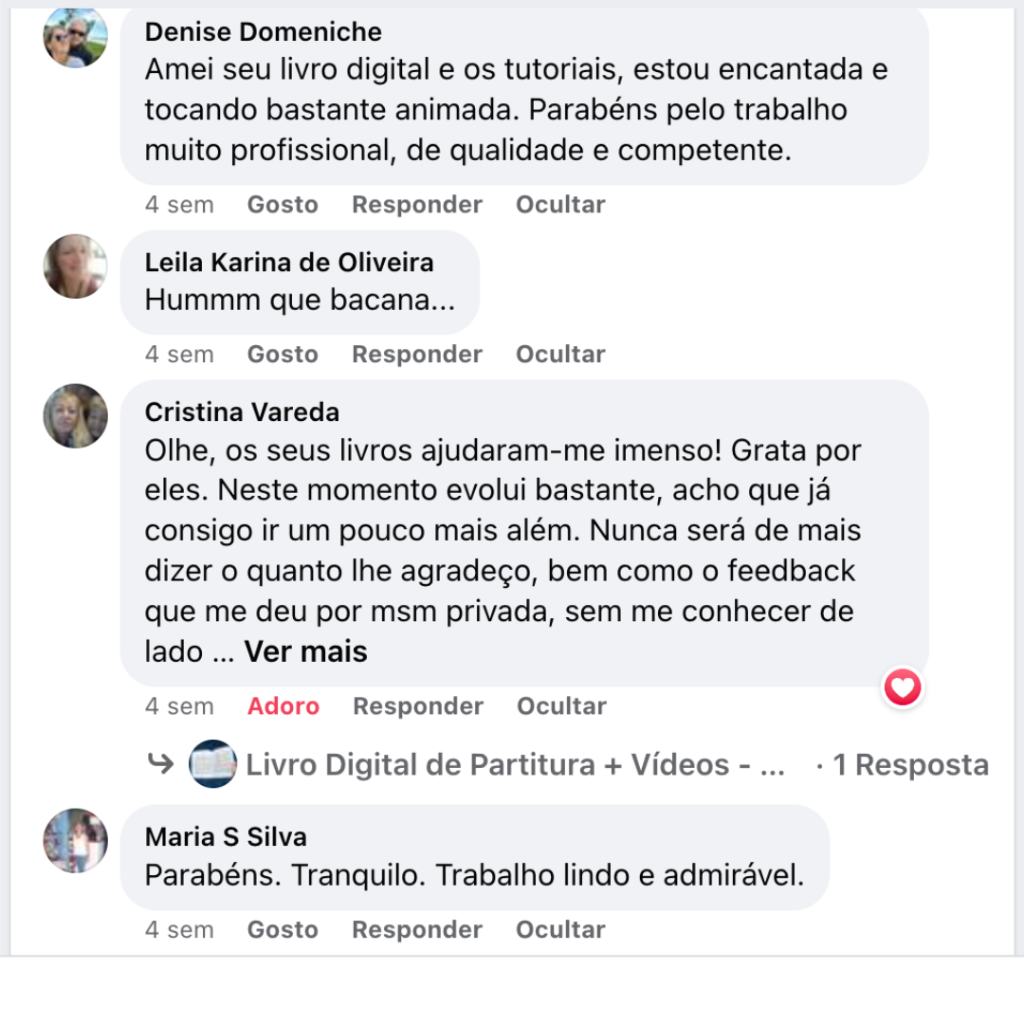Image resolution: width=1024 pixels, height=1024 pixels.
Task: Toggle Gosto on Denise Domeniche's comment
Action: click(x=283, y=205)
